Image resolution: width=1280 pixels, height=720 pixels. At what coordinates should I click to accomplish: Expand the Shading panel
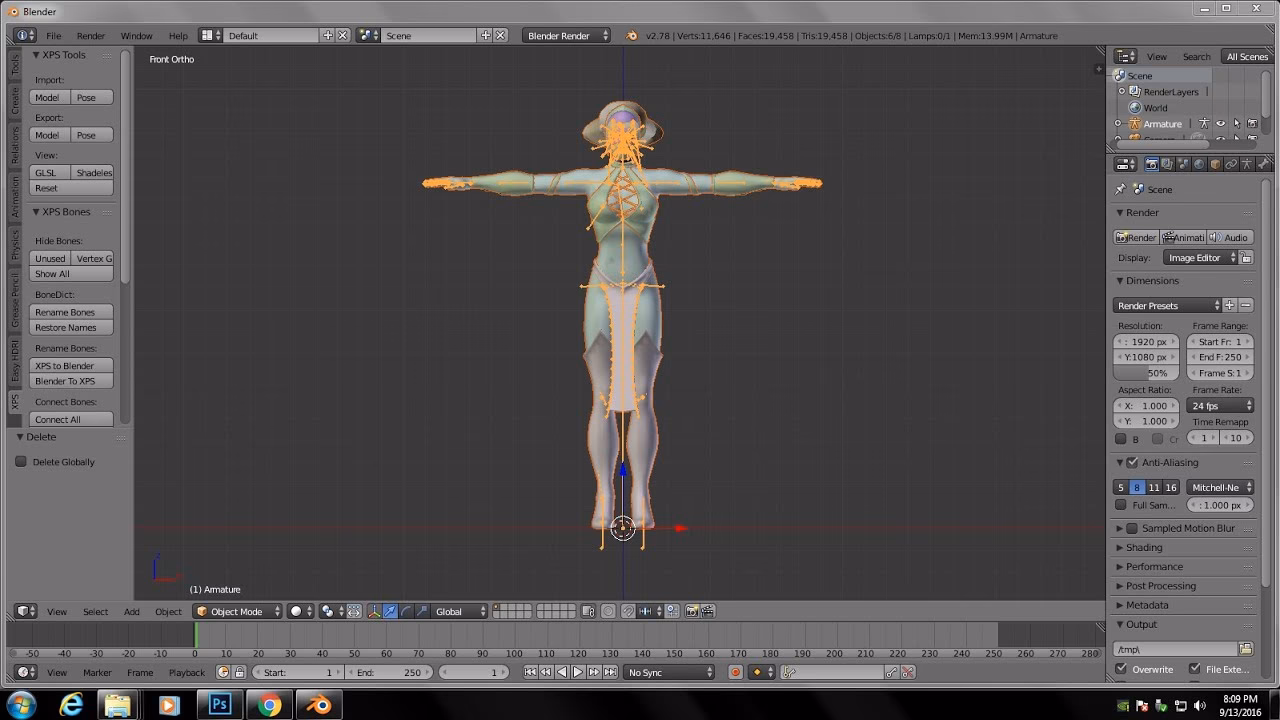(x=1144, y=547)
